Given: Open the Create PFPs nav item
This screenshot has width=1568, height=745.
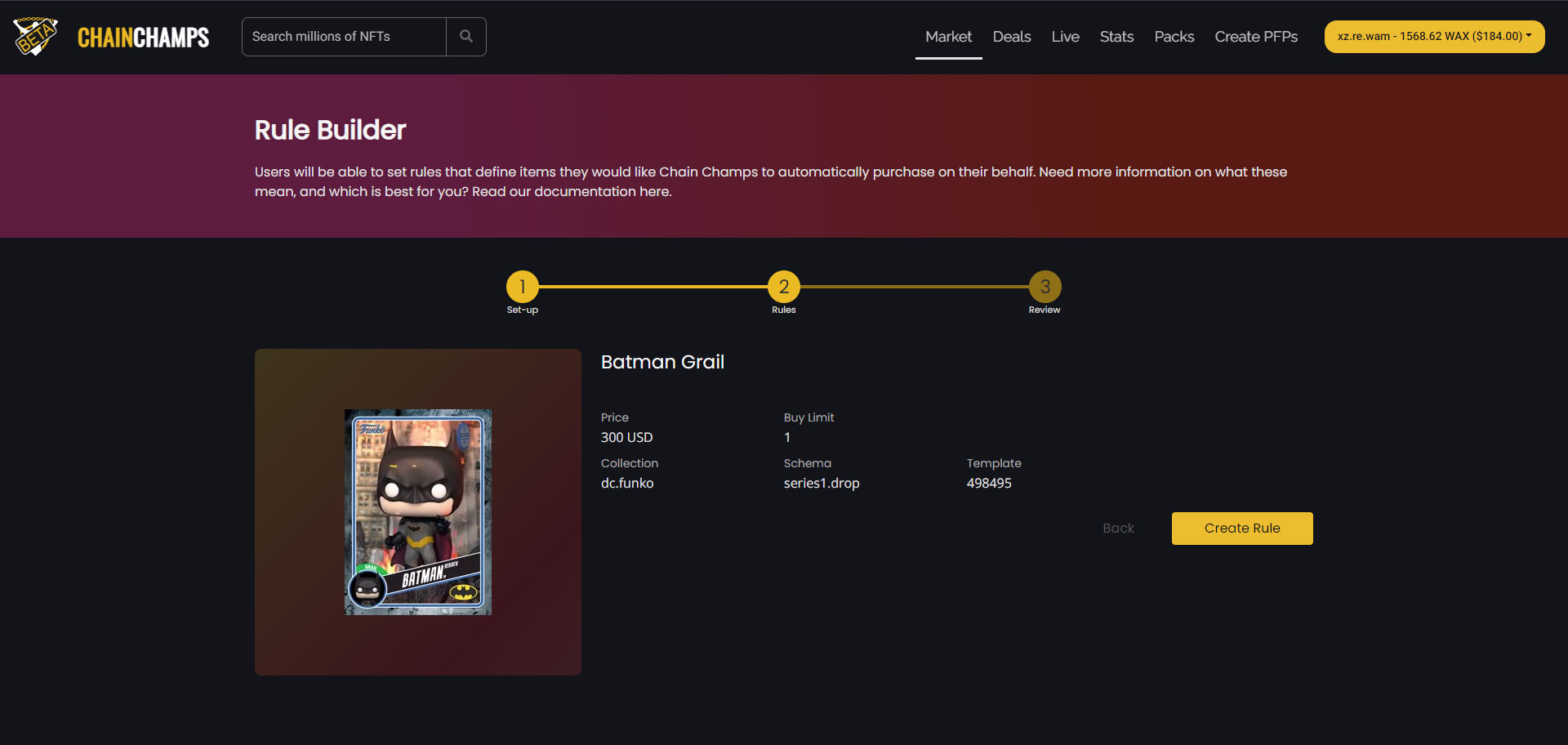Looking at the screenshot, I should point(1256,37).
